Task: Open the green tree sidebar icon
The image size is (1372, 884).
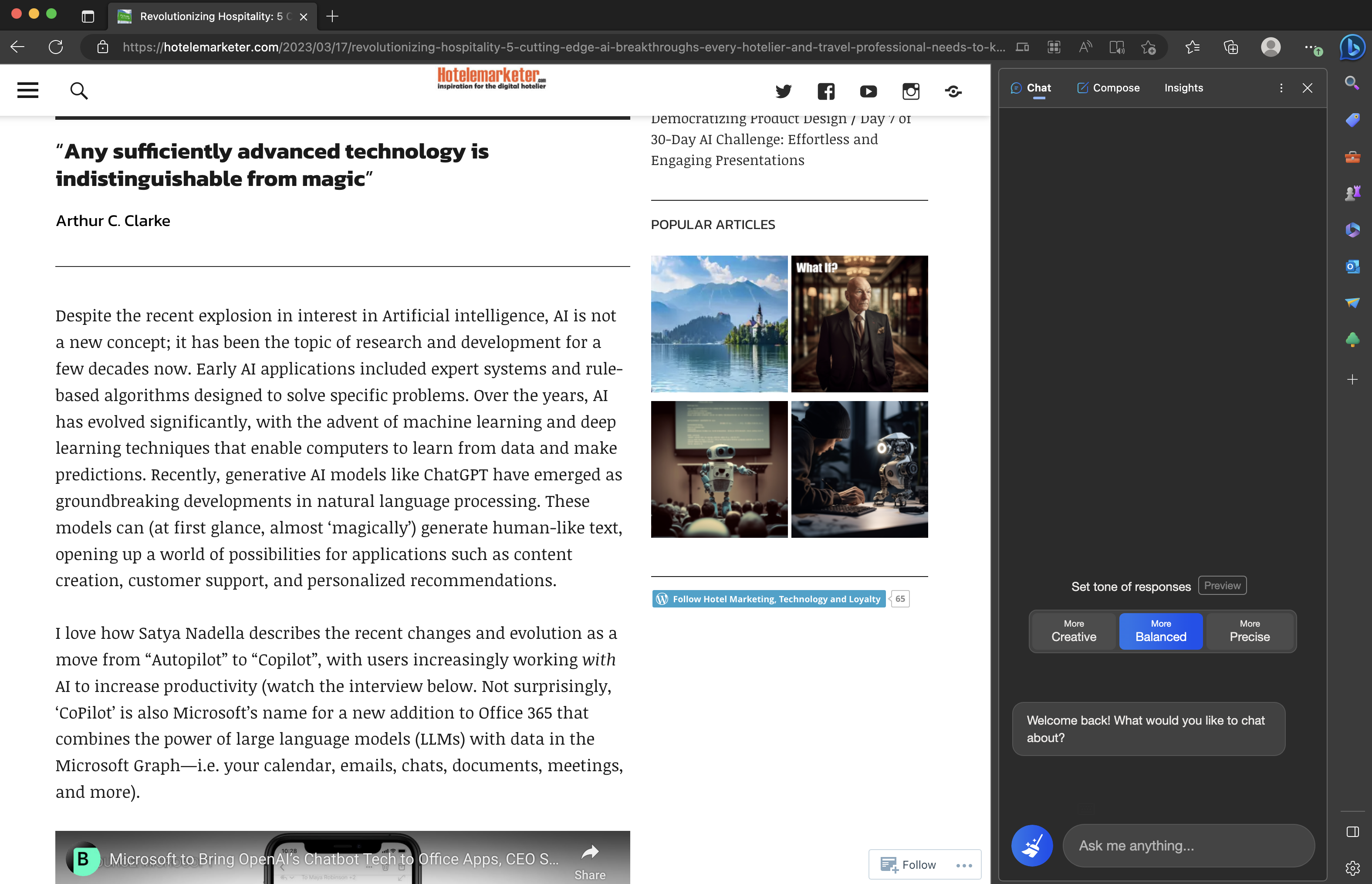Action: point(1352,340)
